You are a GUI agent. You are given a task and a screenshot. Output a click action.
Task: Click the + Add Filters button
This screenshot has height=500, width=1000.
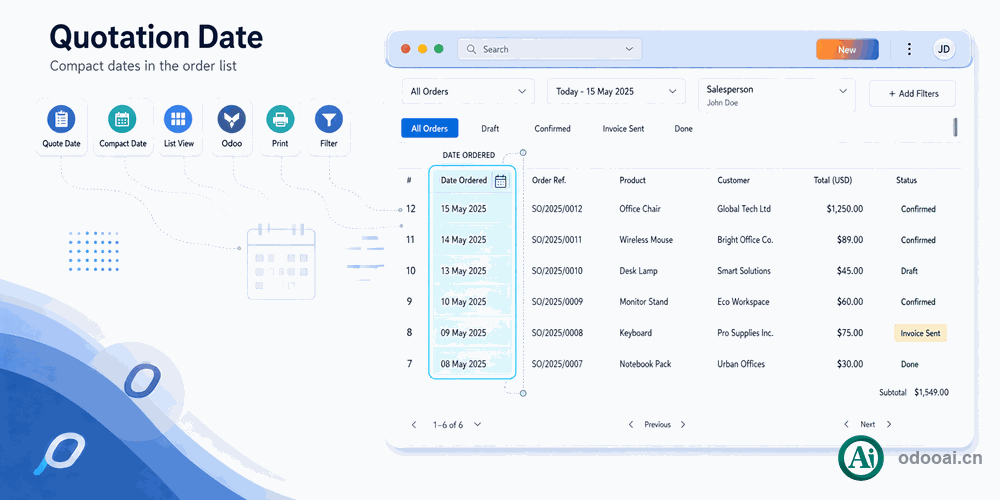913,94
